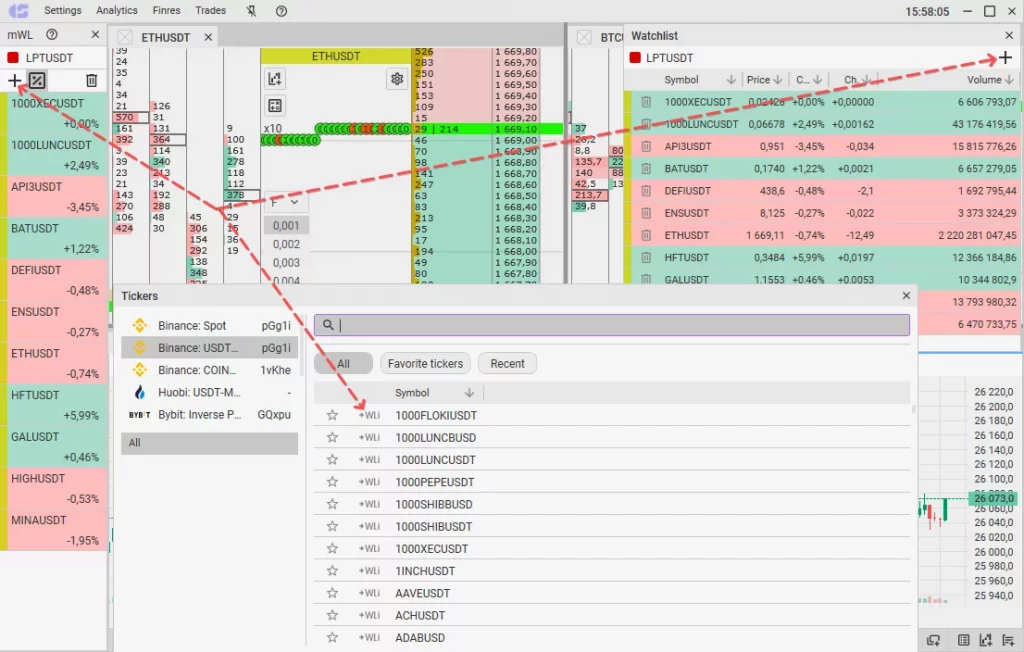The image size is (1024, 652).
Task: Click the help icon in top menu bar
Action: pyautogui.click(x=281, y=10)
